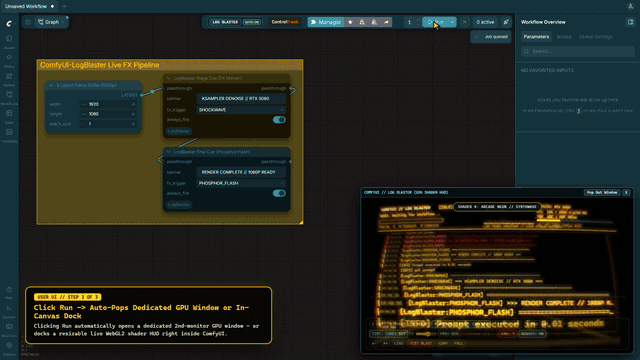
Task: Click the Manager button
Action: pyautogui.click(x=325, y=22)
